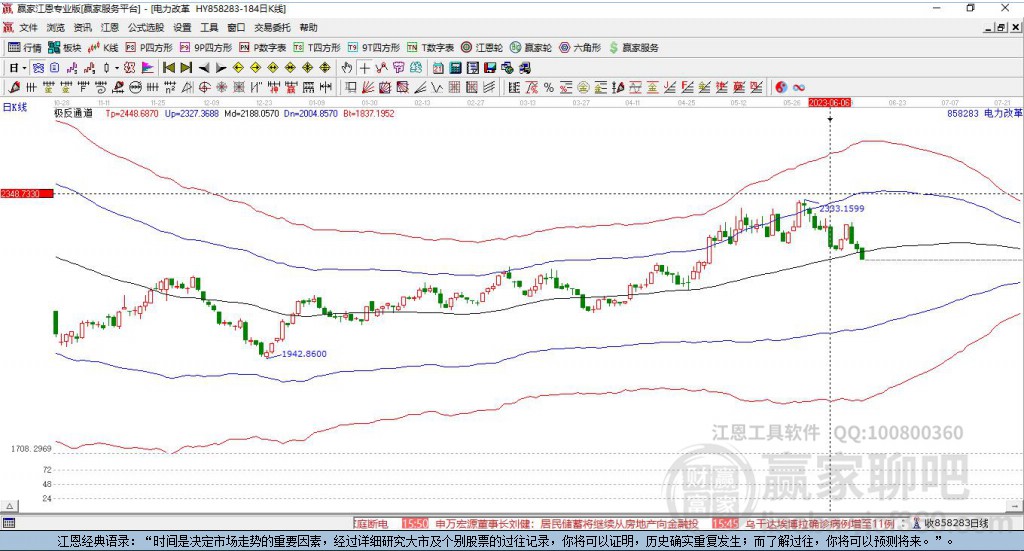Restore the inner chart window
This screenshot has height=551, width=1024.
(x=1001, y=27)
